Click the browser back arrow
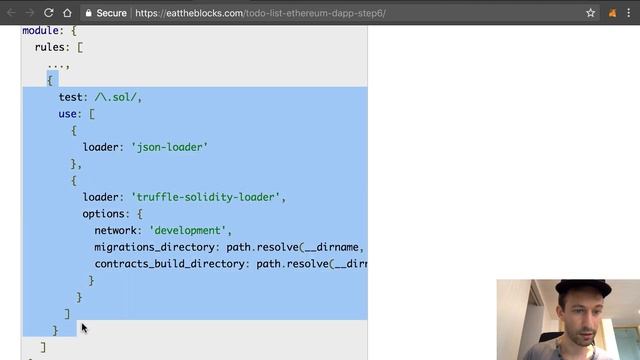This screenshot has width=640, height=360. click(11, 13)
